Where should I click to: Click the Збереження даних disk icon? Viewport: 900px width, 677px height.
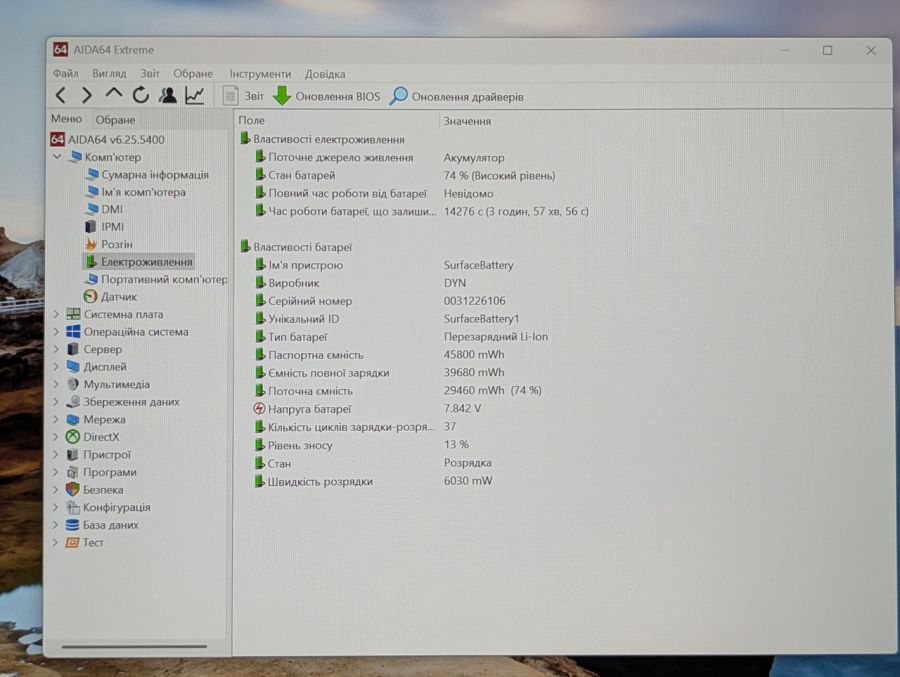pos(73,402)
